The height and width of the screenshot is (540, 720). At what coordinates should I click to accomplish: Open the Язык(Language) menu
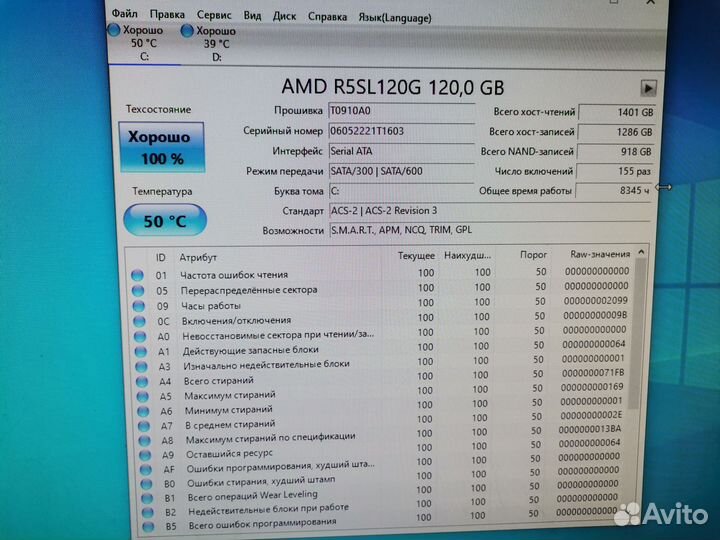coord(395,18)
